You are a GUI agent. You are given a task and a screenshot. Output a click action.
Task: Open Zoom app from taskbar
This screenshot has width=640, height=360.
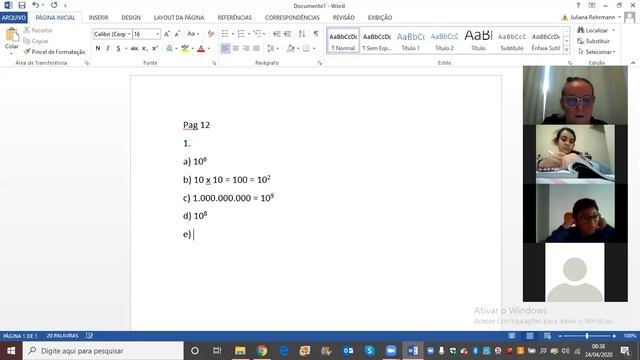pyautogui.click(x=391, y=351)
